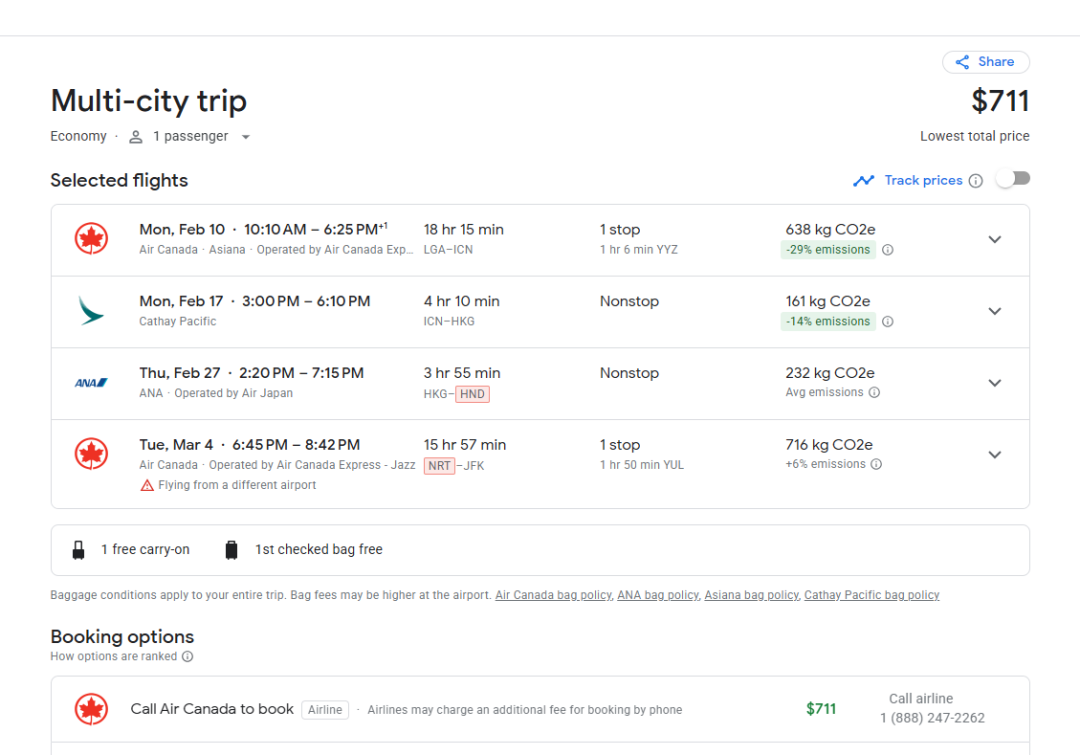Open info icon beside +6% emissions
Screen dimensions: 1080x755
[876, 464]
